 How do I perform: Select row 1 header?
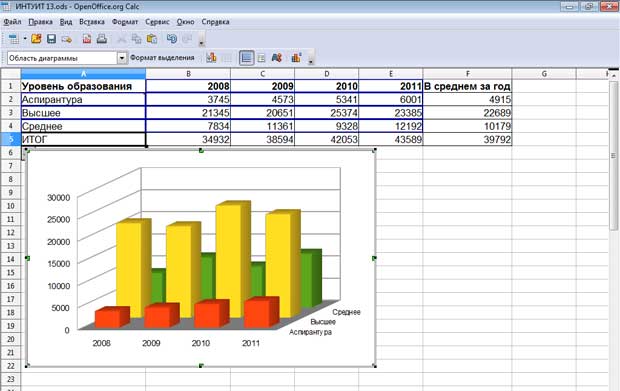click(x=10, y=86)
